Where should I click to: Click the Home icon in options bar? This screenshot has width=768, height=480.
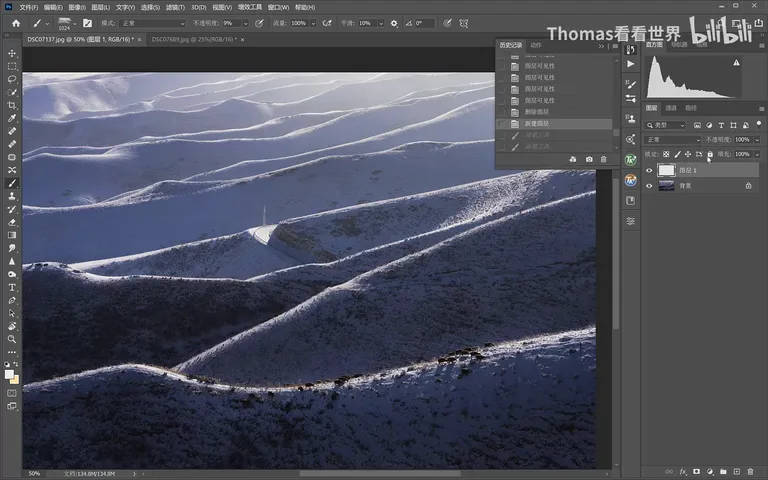(x=16, y=23)
